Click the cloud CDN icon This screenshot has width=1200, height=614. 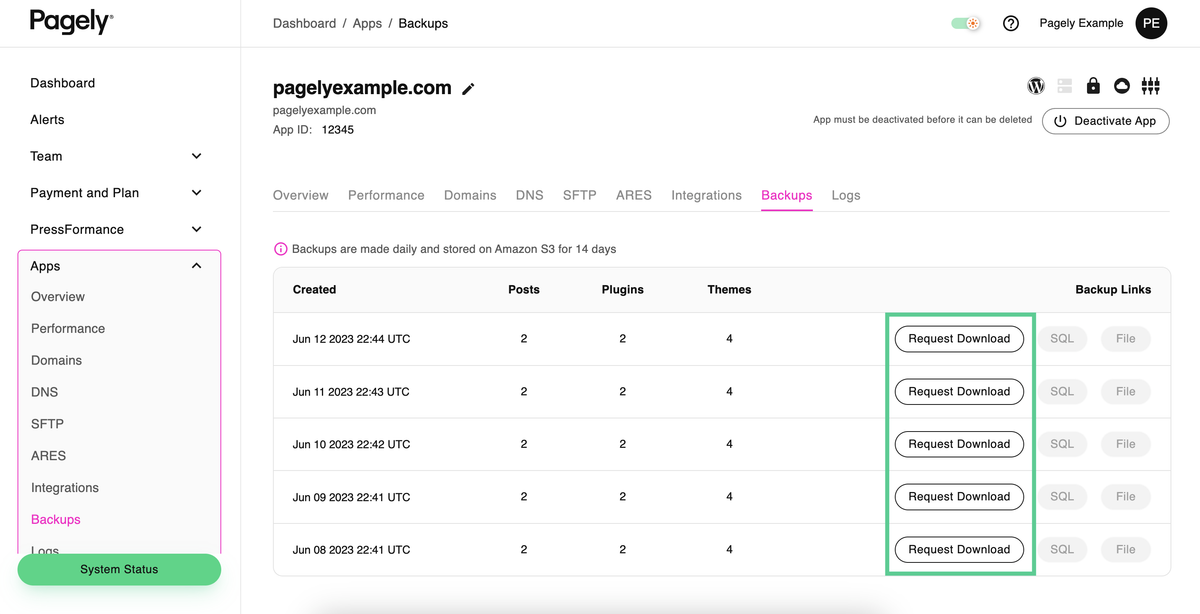tap(1122, 86)
